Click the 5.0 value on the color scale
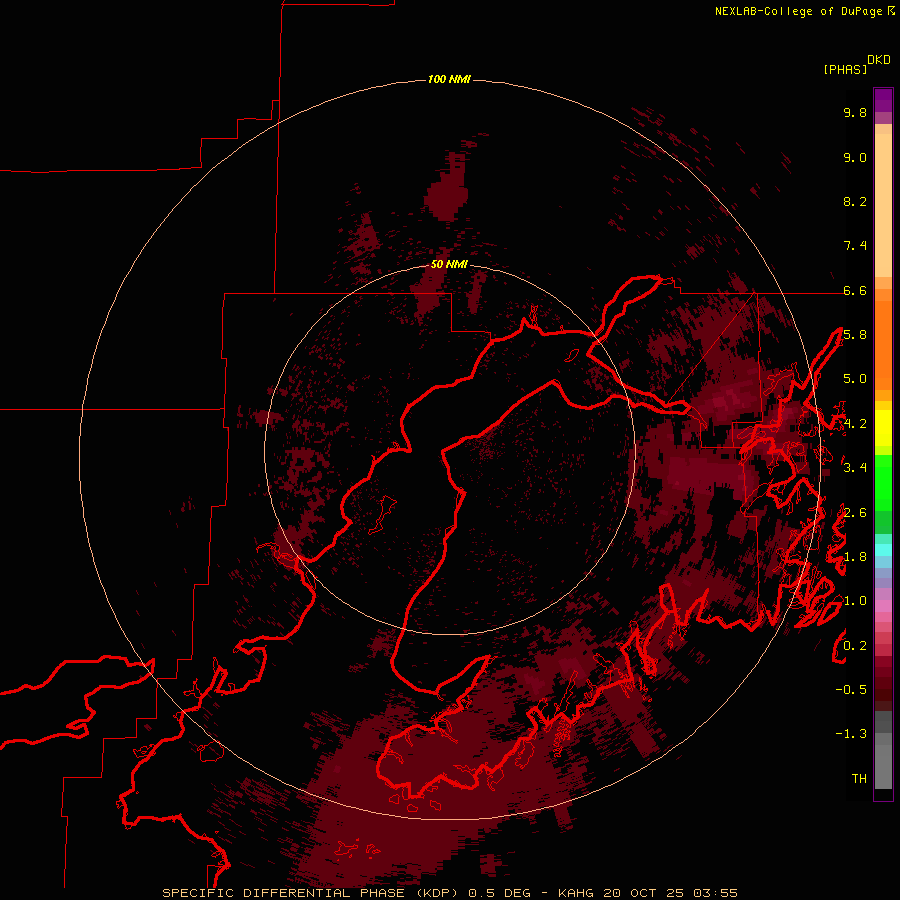The width and height of the screenshot is (900, 900). pyautogui.click(x=855, y=379)
